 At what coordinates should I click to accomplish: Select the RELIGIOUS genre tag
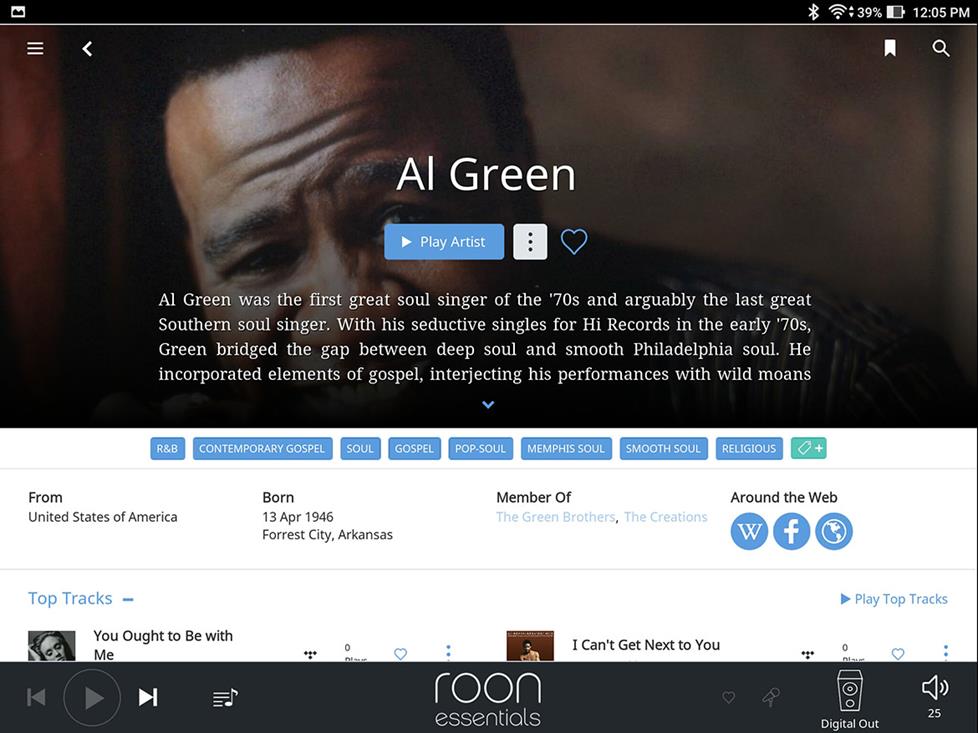pyautogui.click(x=748, y=449)
